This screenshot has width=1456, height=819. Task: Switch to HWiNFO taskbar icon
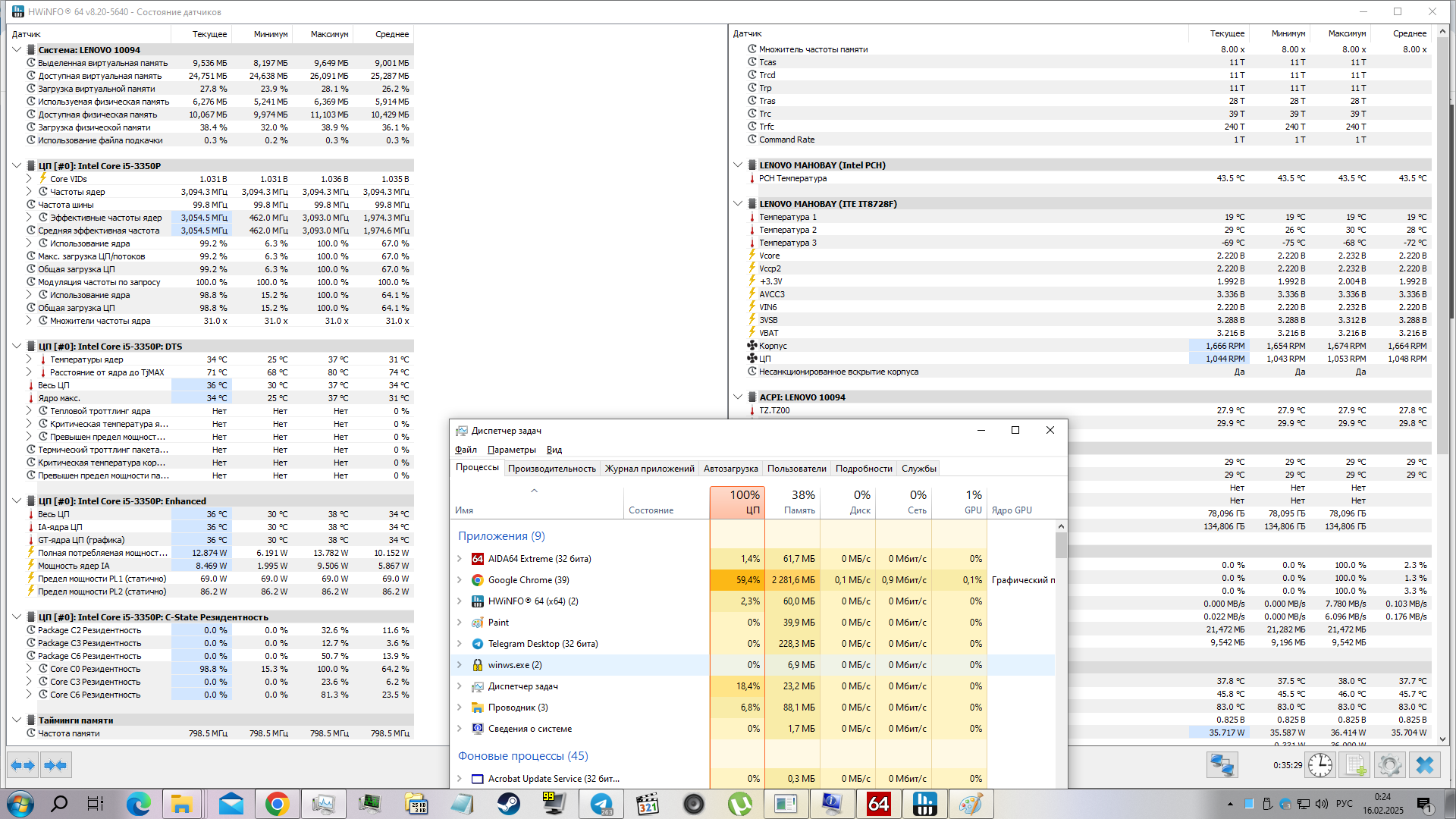tap(925, 804)
